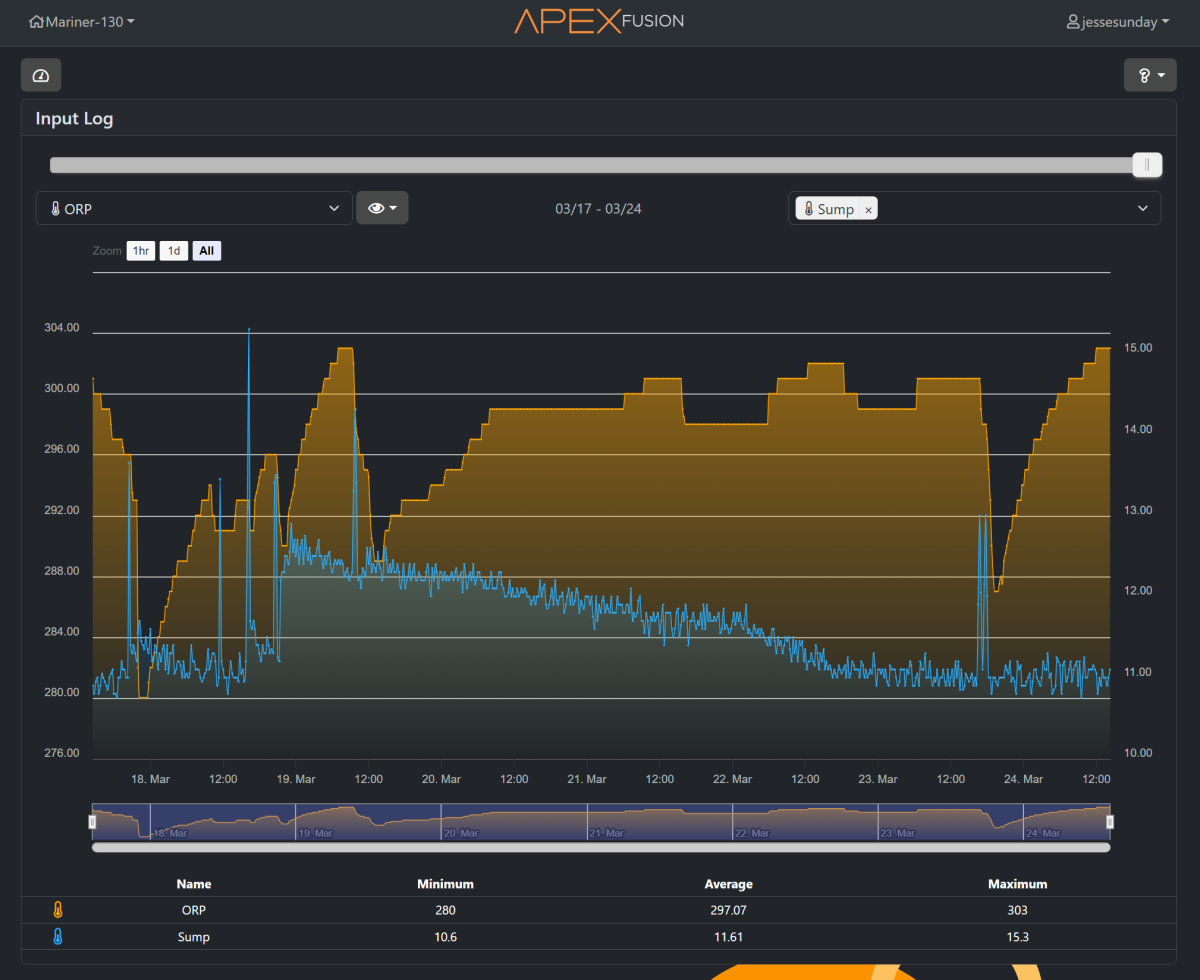Remove the Sump tag with its x

pos(868,210)
